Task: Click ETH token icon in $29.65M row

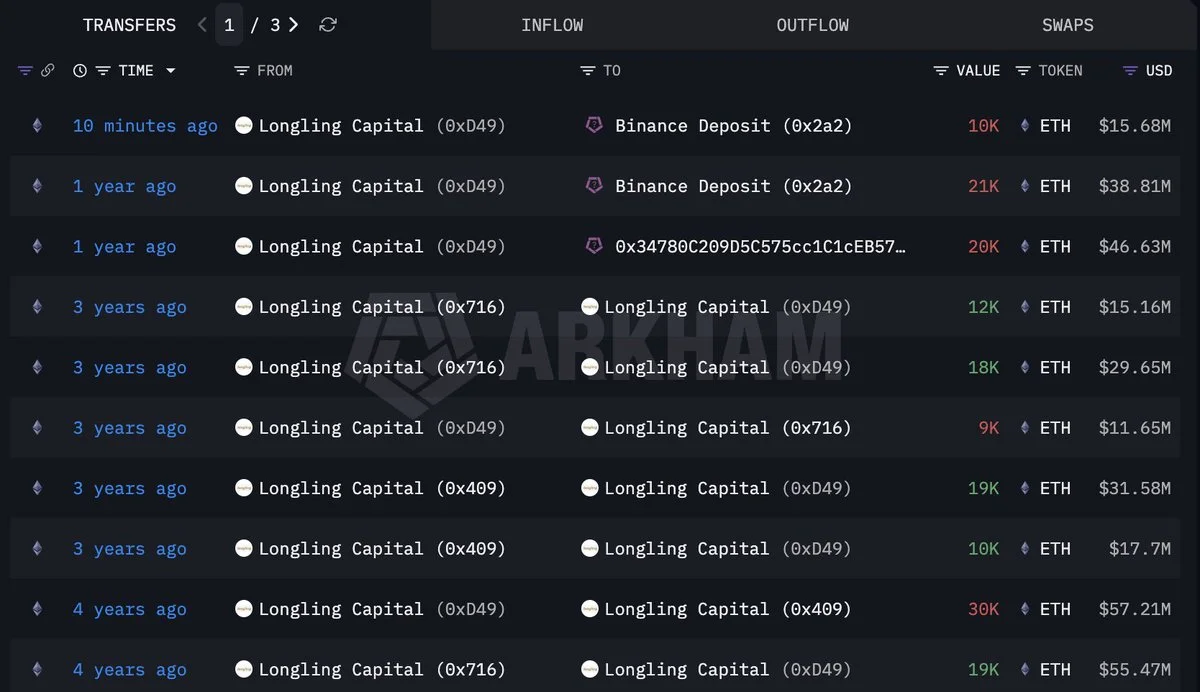Action: coord(1024,368)
